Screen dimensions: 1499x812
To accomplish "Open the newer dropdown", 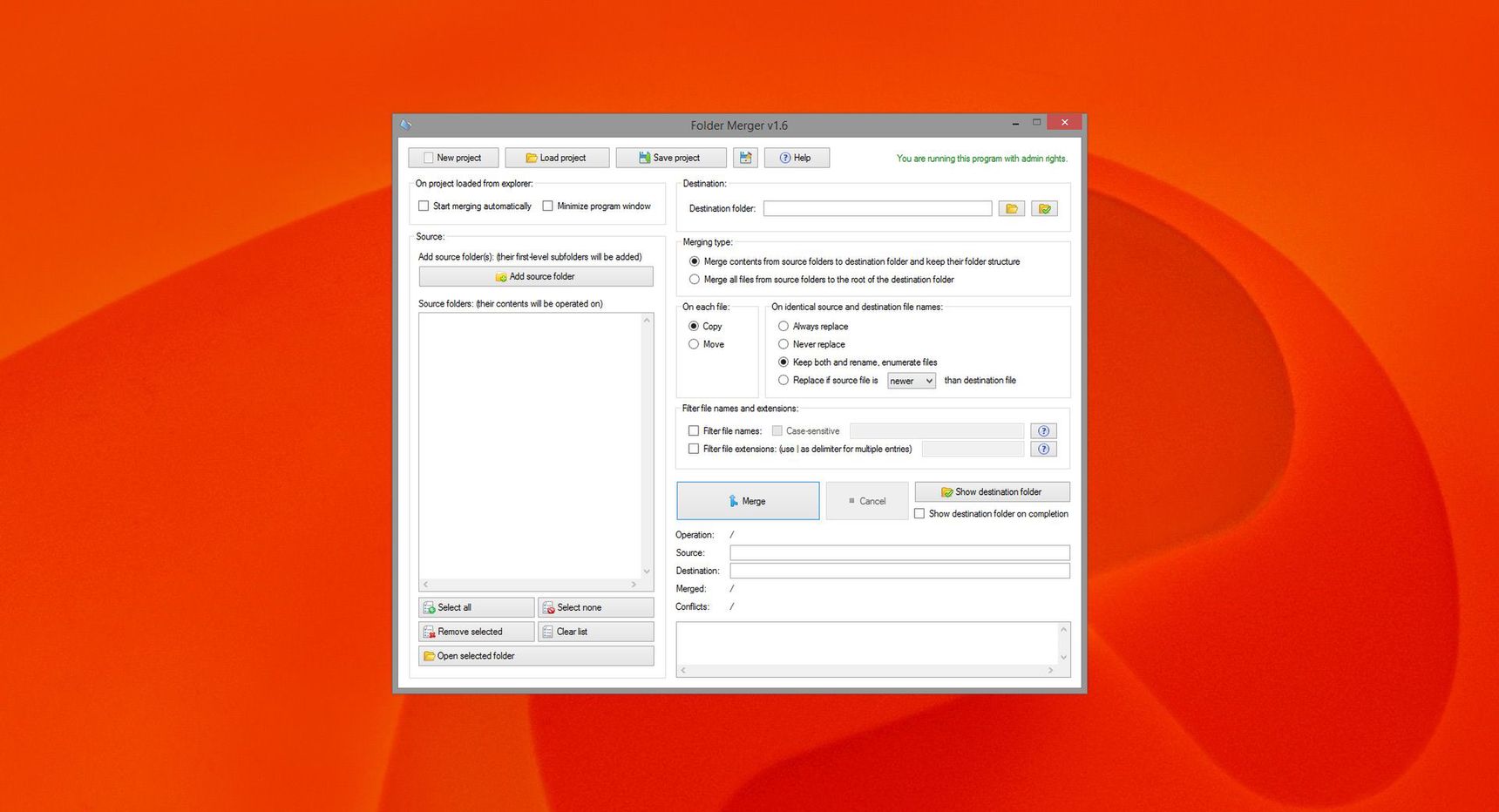I will 911,381.
